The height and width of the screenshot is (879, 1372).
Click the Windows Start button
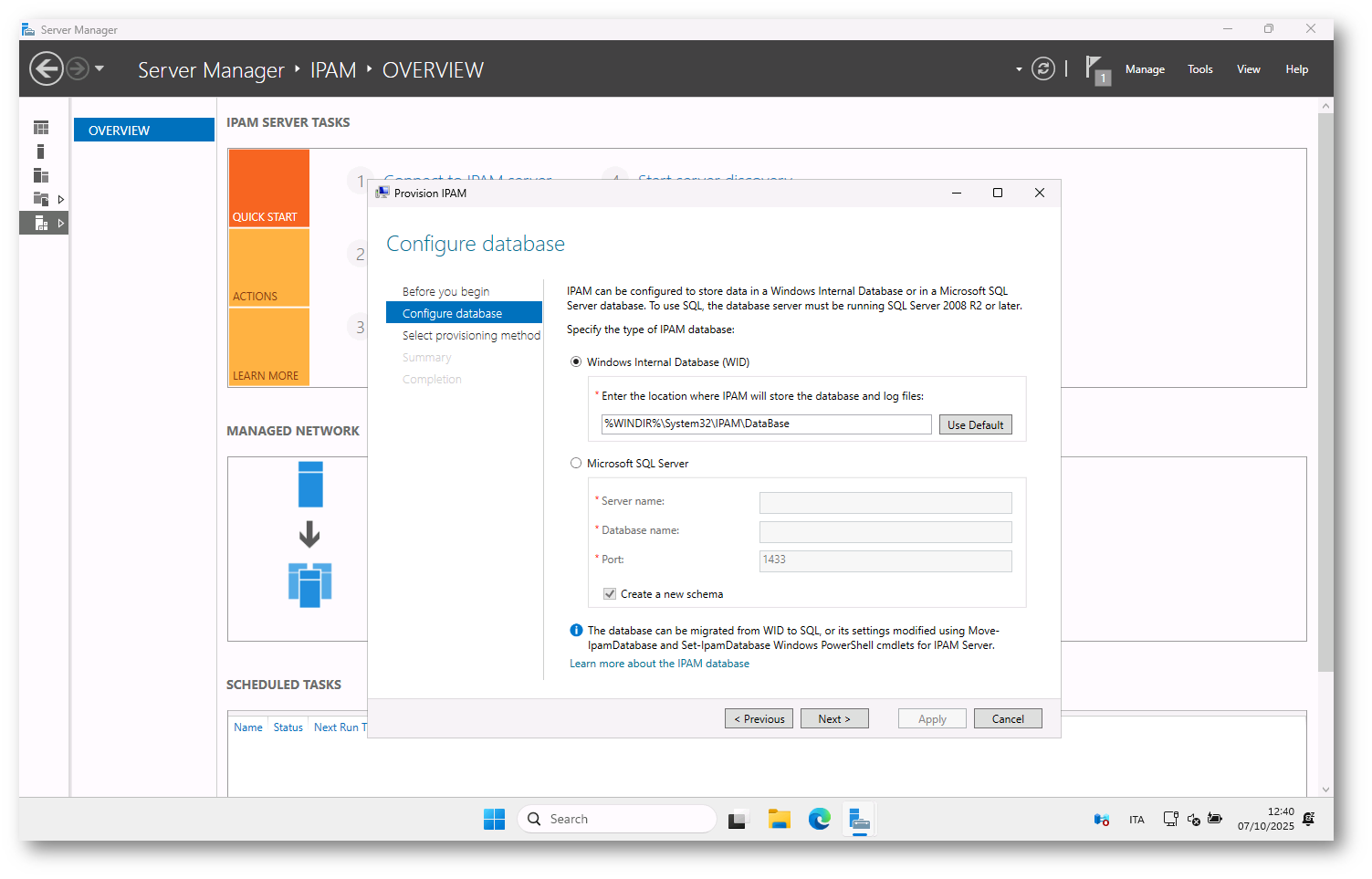pos(494,819)
